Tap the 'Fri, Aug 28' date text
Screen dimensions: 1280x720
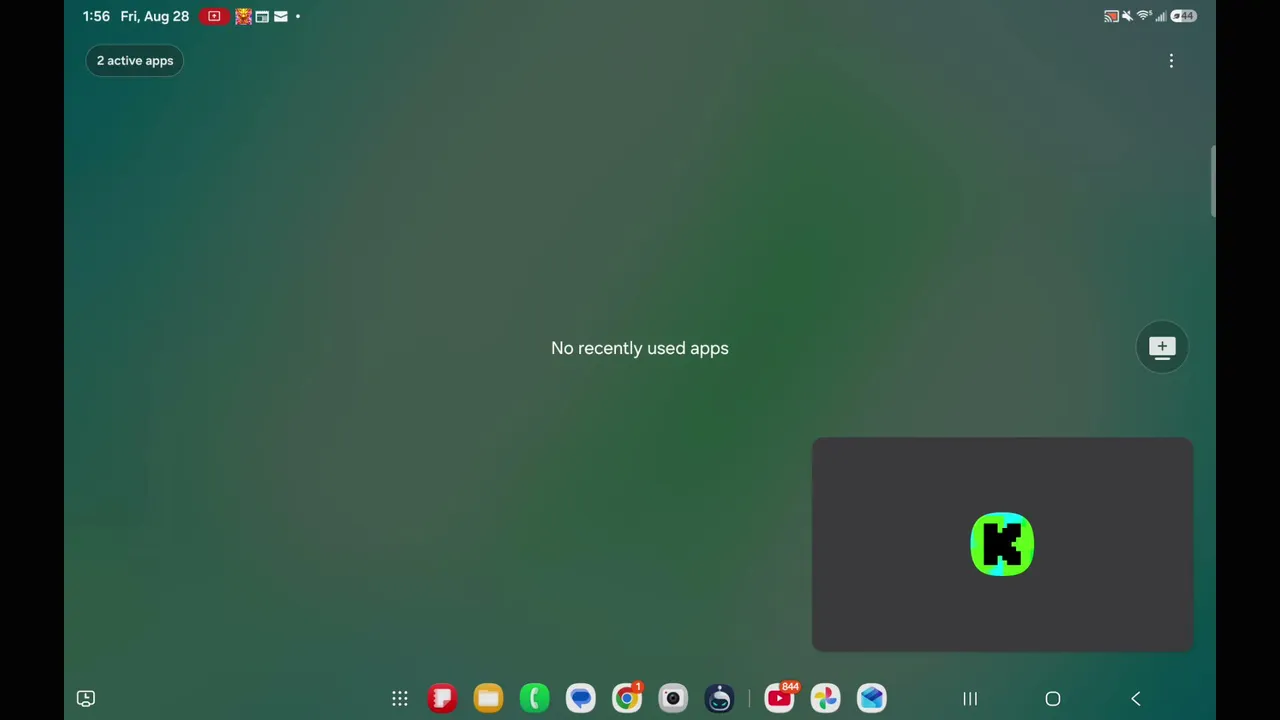(x=154, y=16)
